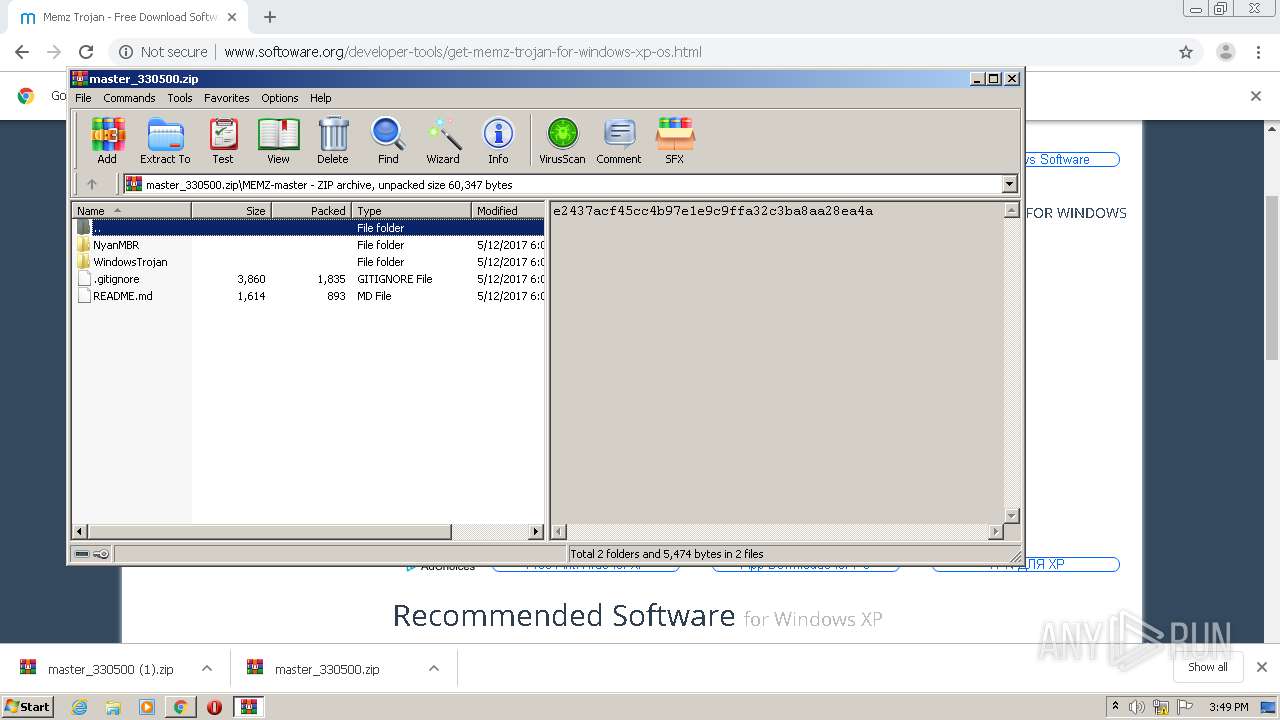Click the archive comment hash text
The width and height of the screenshot is (1280, 720).
pos(713,211)
